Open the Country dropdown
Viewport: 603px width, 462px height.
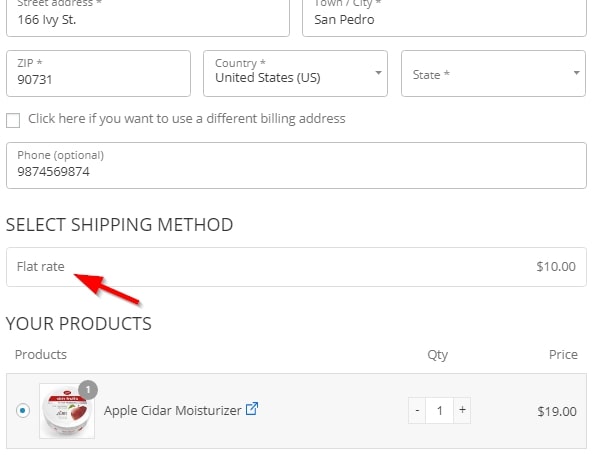(295, 73)
